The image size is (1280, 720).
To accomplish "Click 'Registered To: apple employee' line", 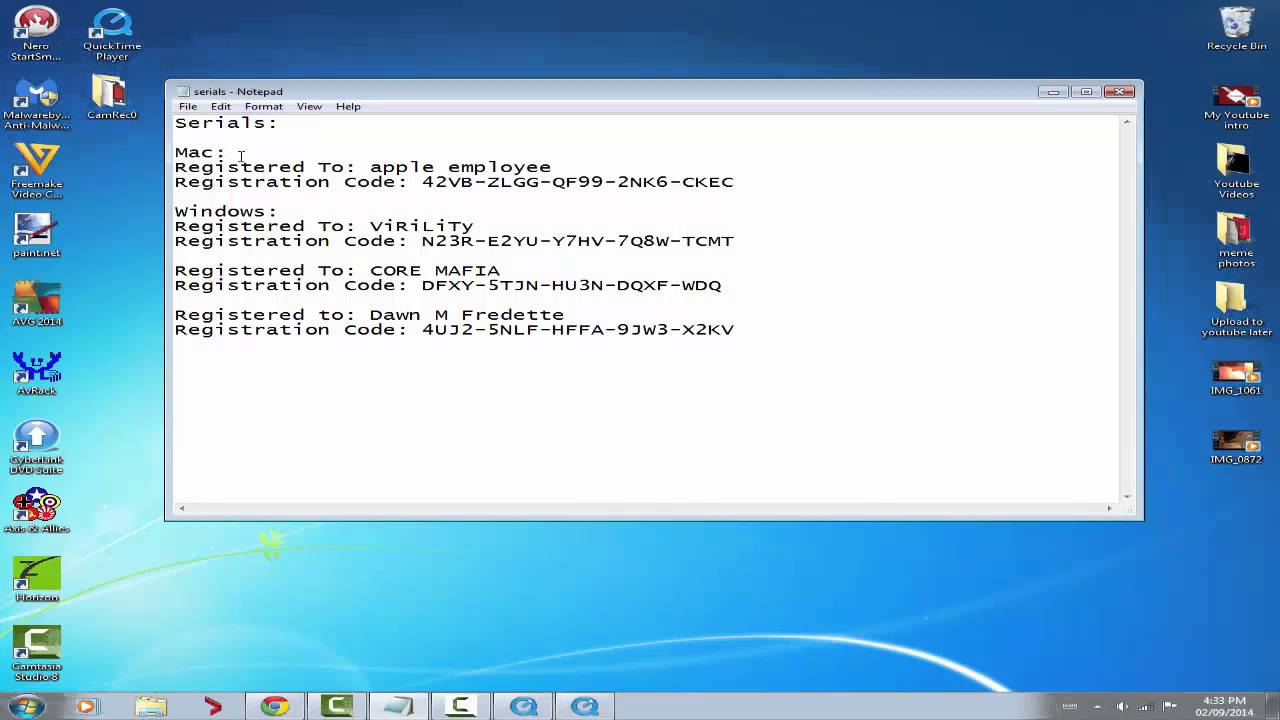I will 363,167.
